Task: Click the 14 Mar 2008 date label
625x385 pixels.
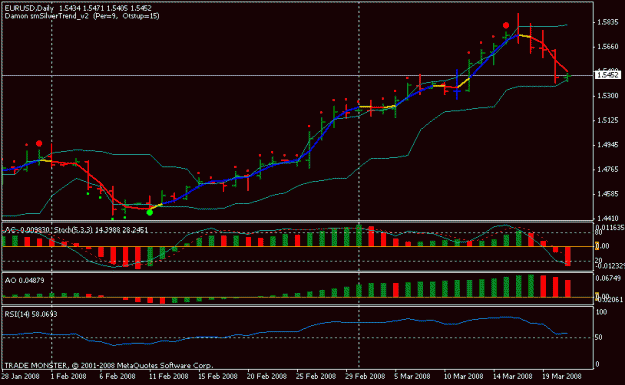Action: 512,376
